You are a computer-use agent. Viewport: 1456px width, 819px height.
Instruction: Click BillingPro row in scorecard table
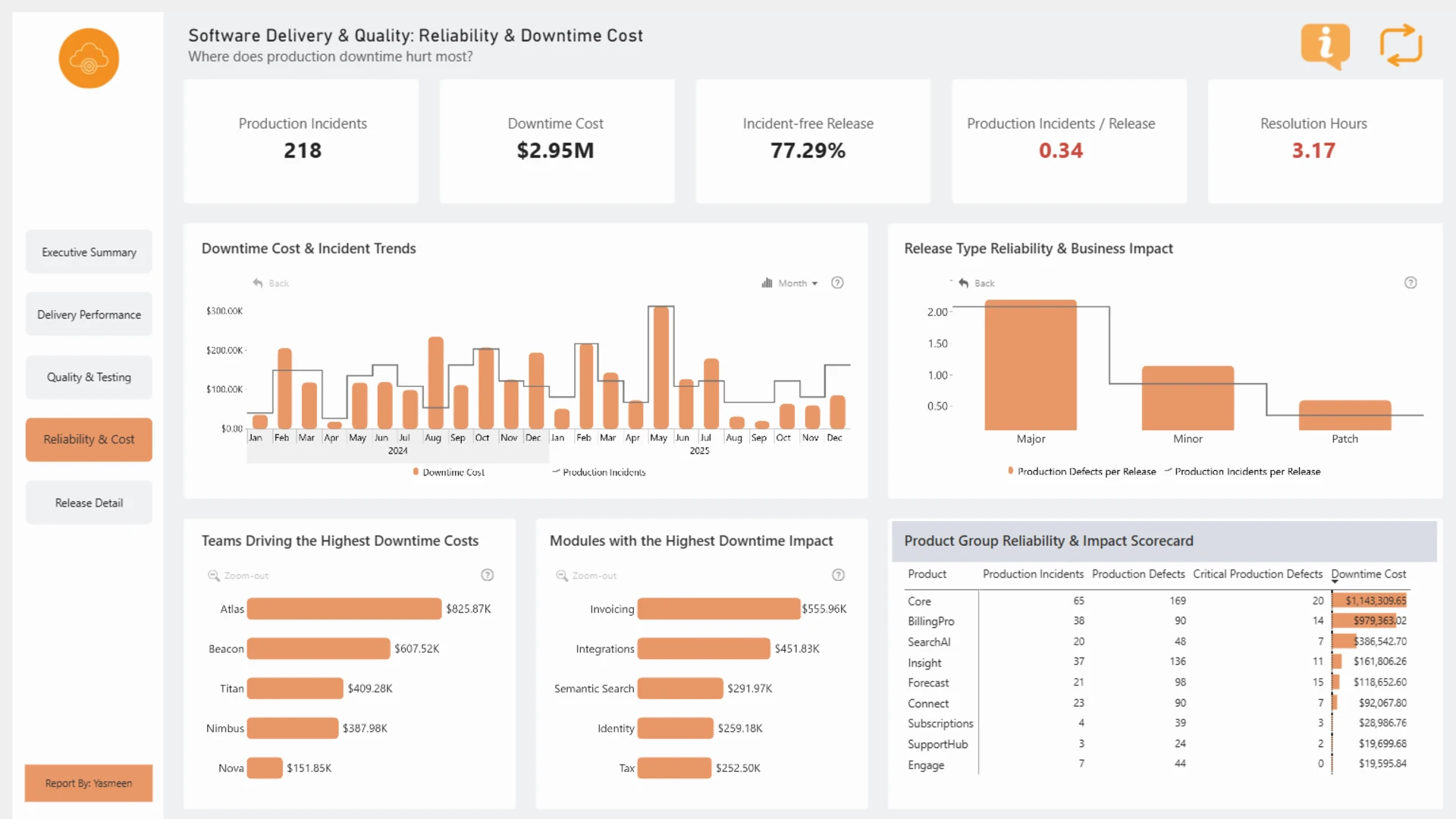coord(1157,621)
